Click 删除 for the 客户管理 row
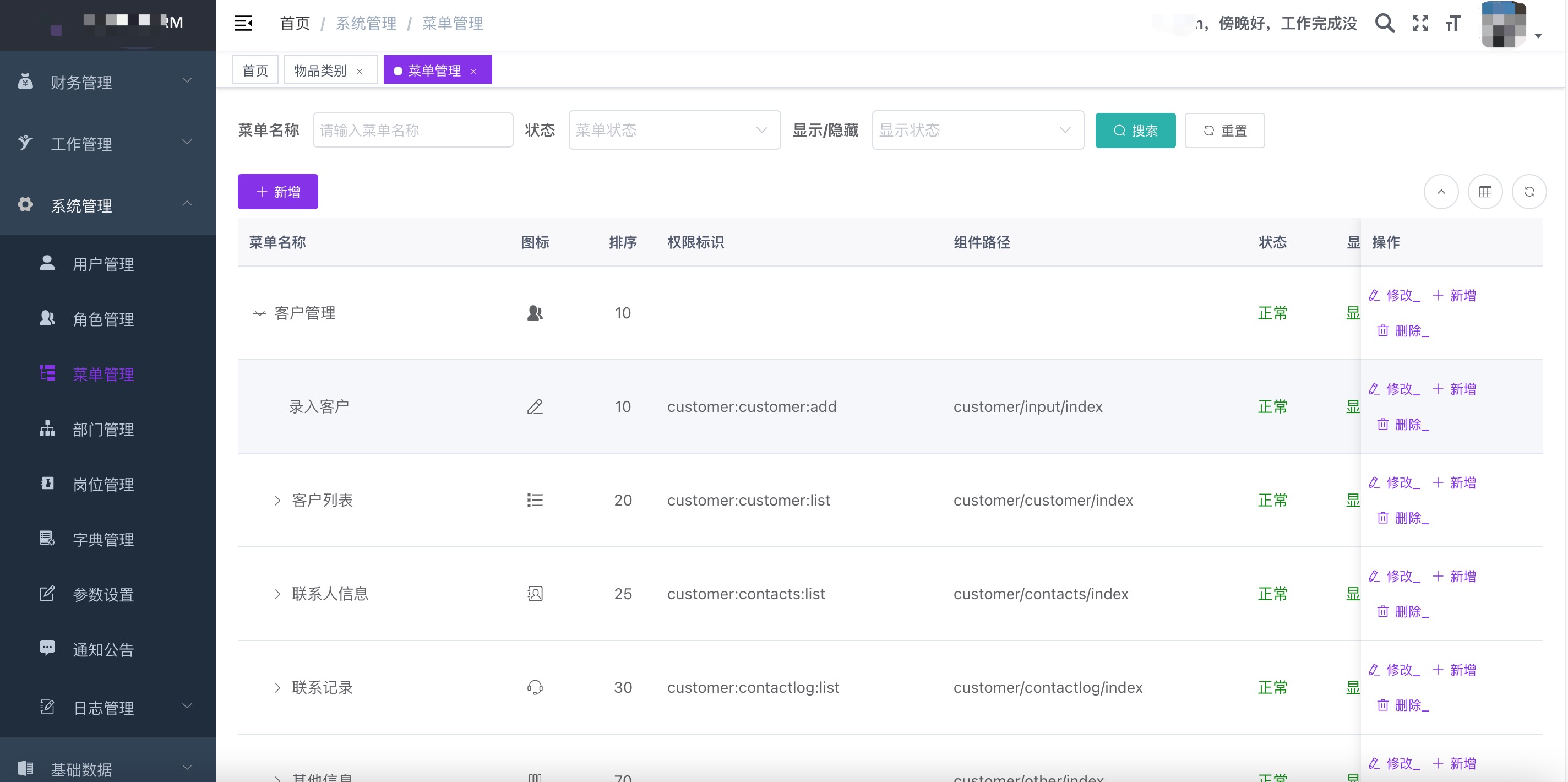 pyautogui.click(x=1403, y=331)
